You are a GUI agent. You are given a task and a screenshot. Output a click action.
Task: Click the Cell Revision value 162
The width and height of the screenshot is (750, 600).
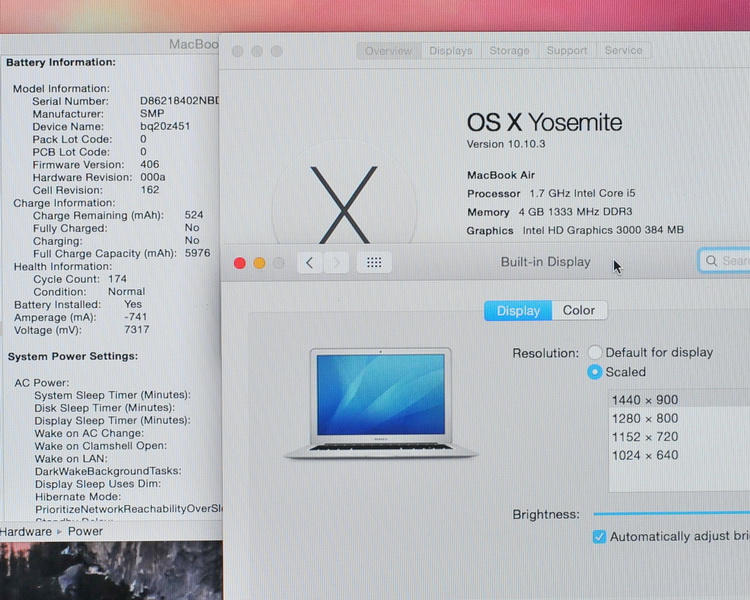(x=149, y=189)
